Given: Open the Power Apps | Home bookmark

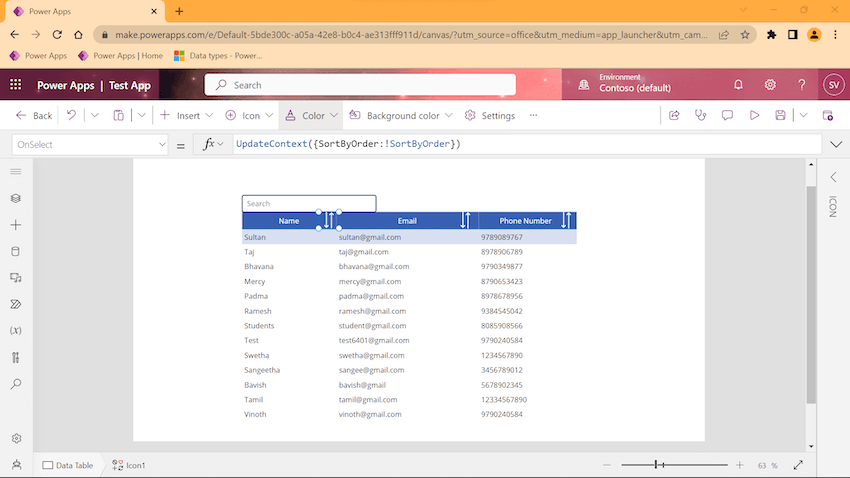Looking at the screenshot, I should (120, 55).
